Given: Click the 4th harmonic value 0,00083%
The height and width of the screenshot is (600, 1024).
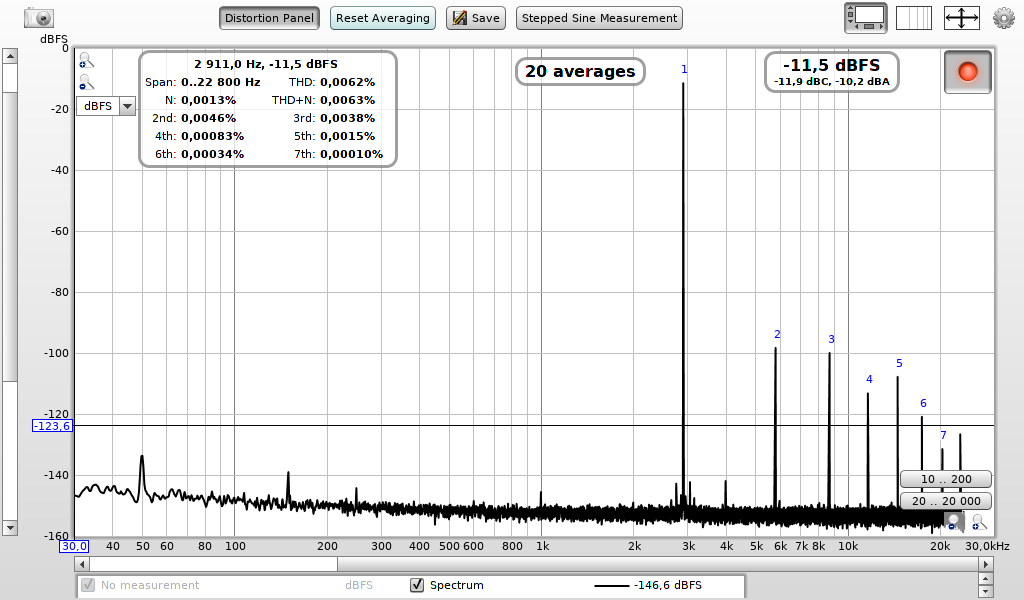Looking at the screenshot, I should point(212,136).
